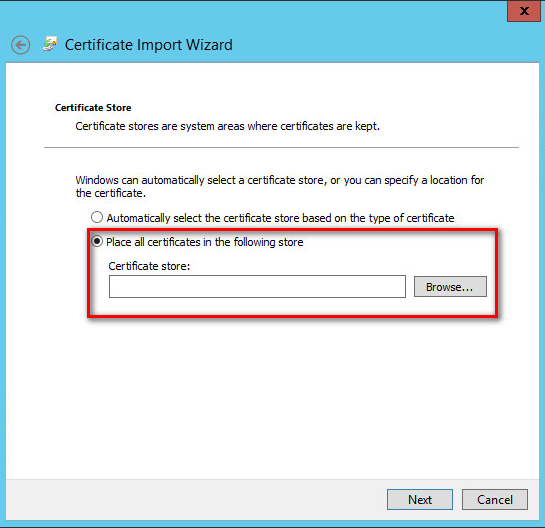The height and width of the screenshot is (528, 545).
Task: Open the Browse... store picker
Action: (450, 287)
